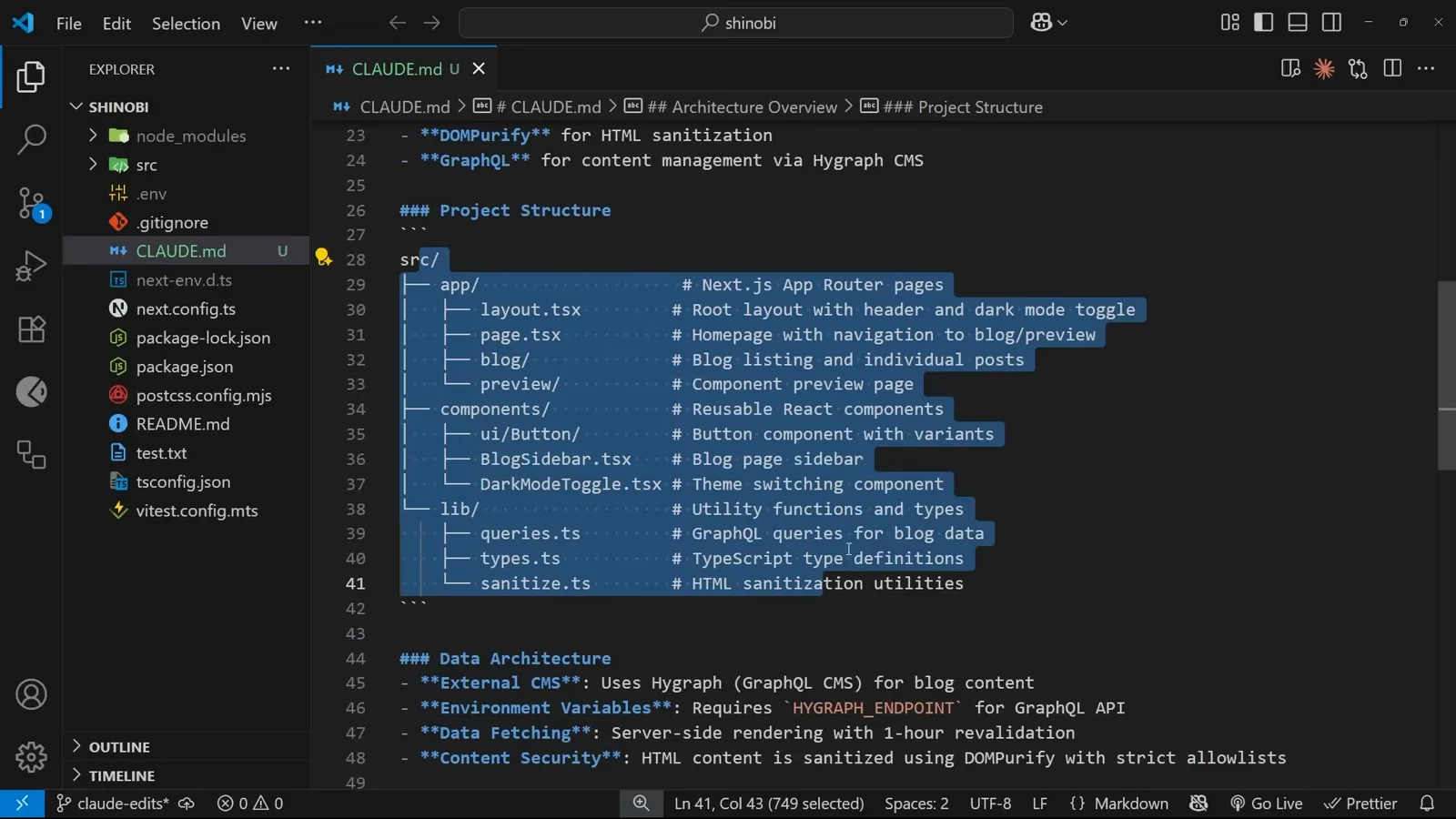
Task: Expand the node_modules folder
Action: pos(186,136)
